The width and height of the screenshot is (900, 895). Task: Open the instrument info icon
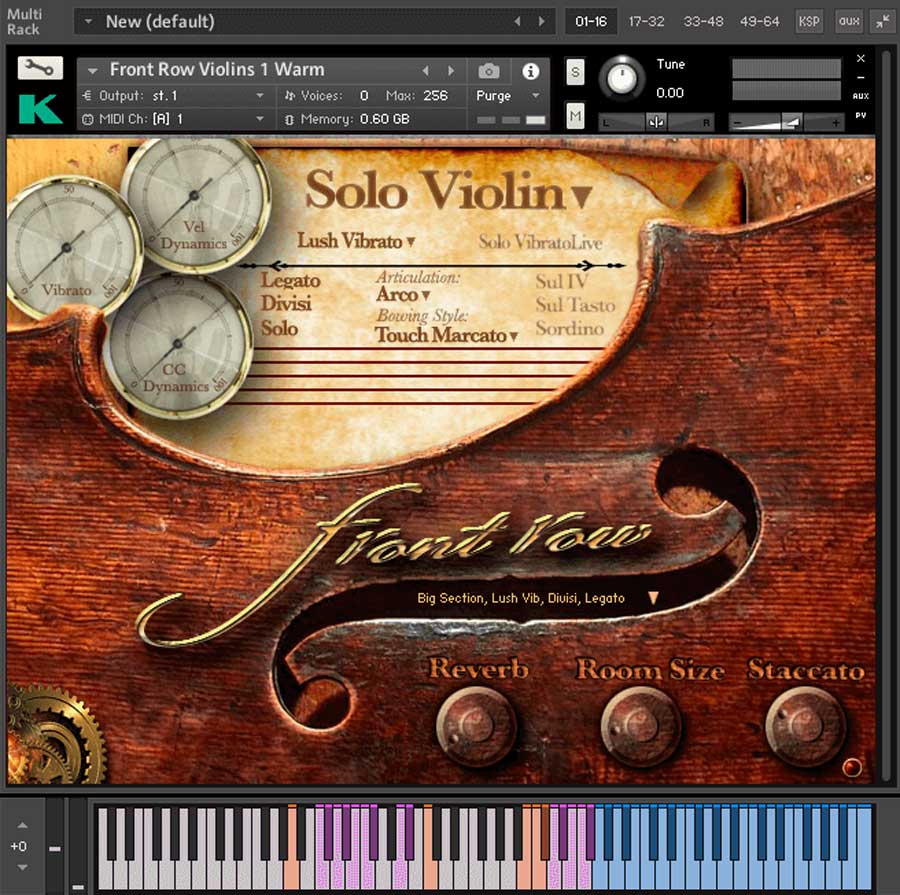click(530, 71)
